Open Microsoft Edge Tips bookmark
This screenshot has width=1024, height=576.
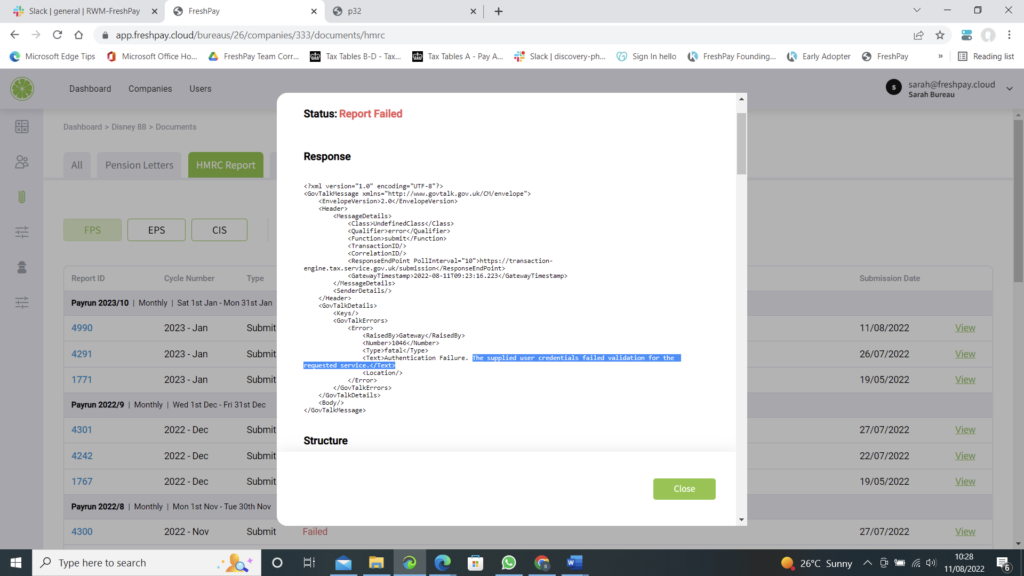pyautogui.click(x=52, y=56)
